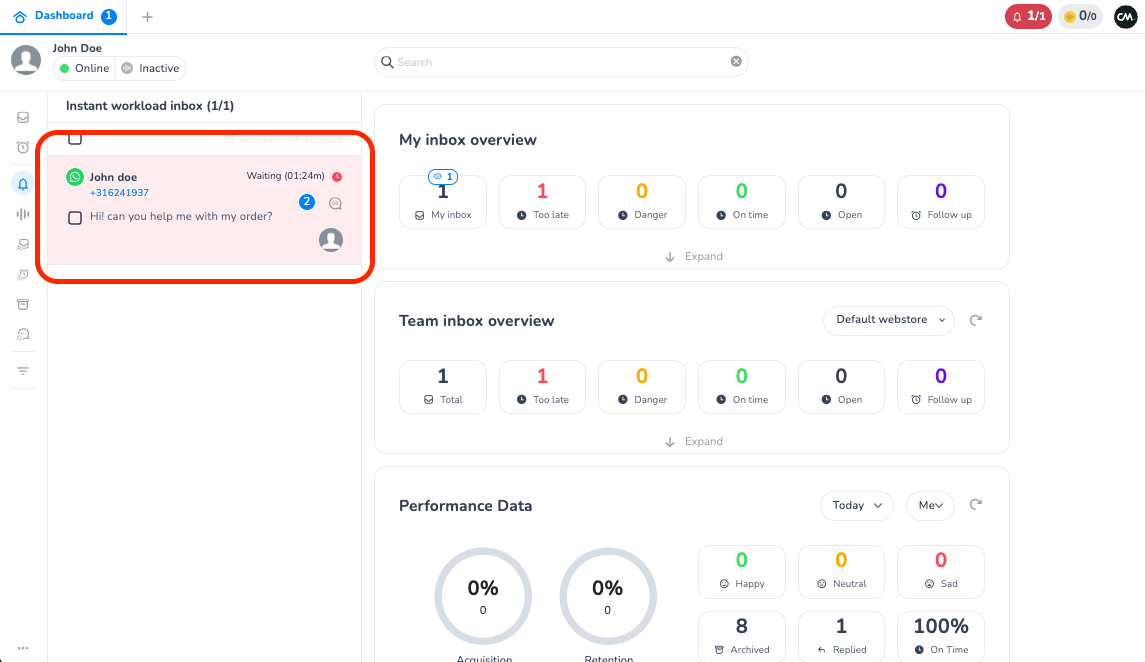
Task: Open the filter icon in sidebar
Action: (23, 371)
